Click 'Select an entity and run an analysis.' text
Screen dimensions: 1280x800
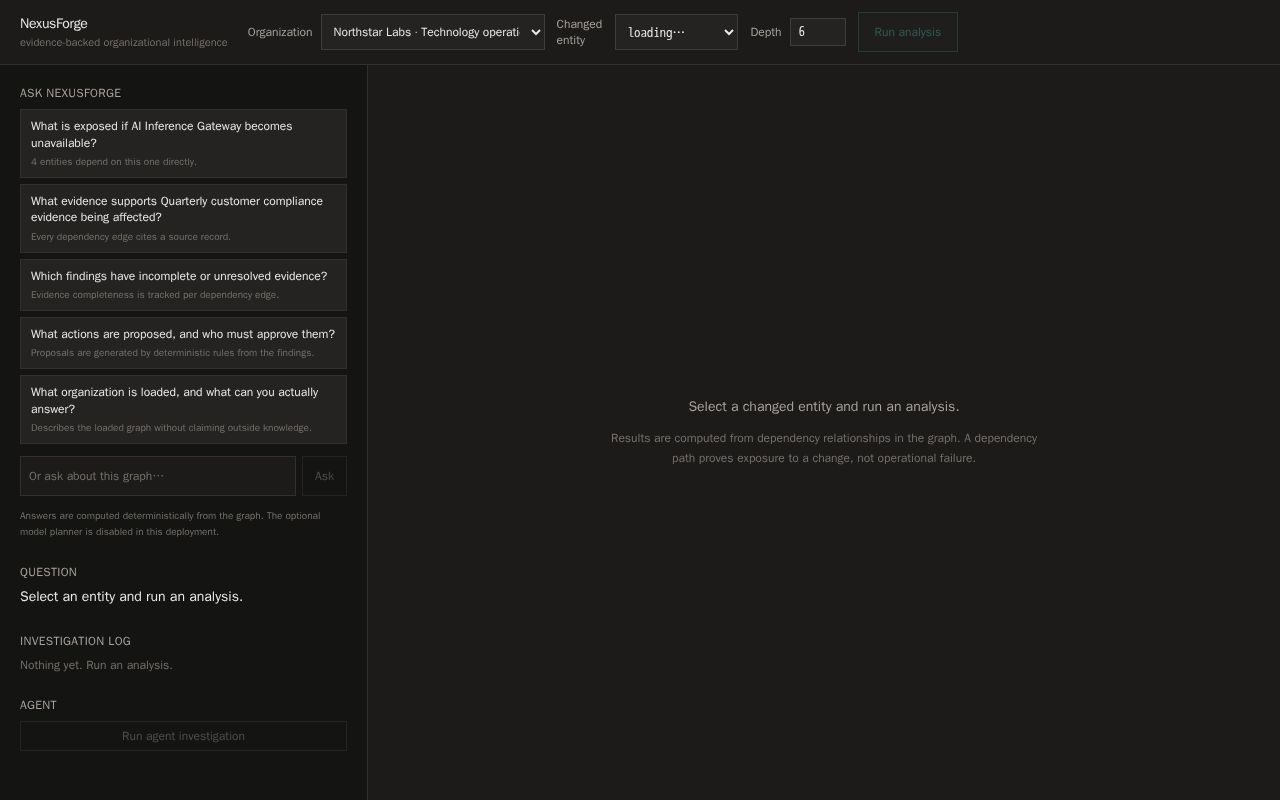pyautogui.click(x=131, y=596)
